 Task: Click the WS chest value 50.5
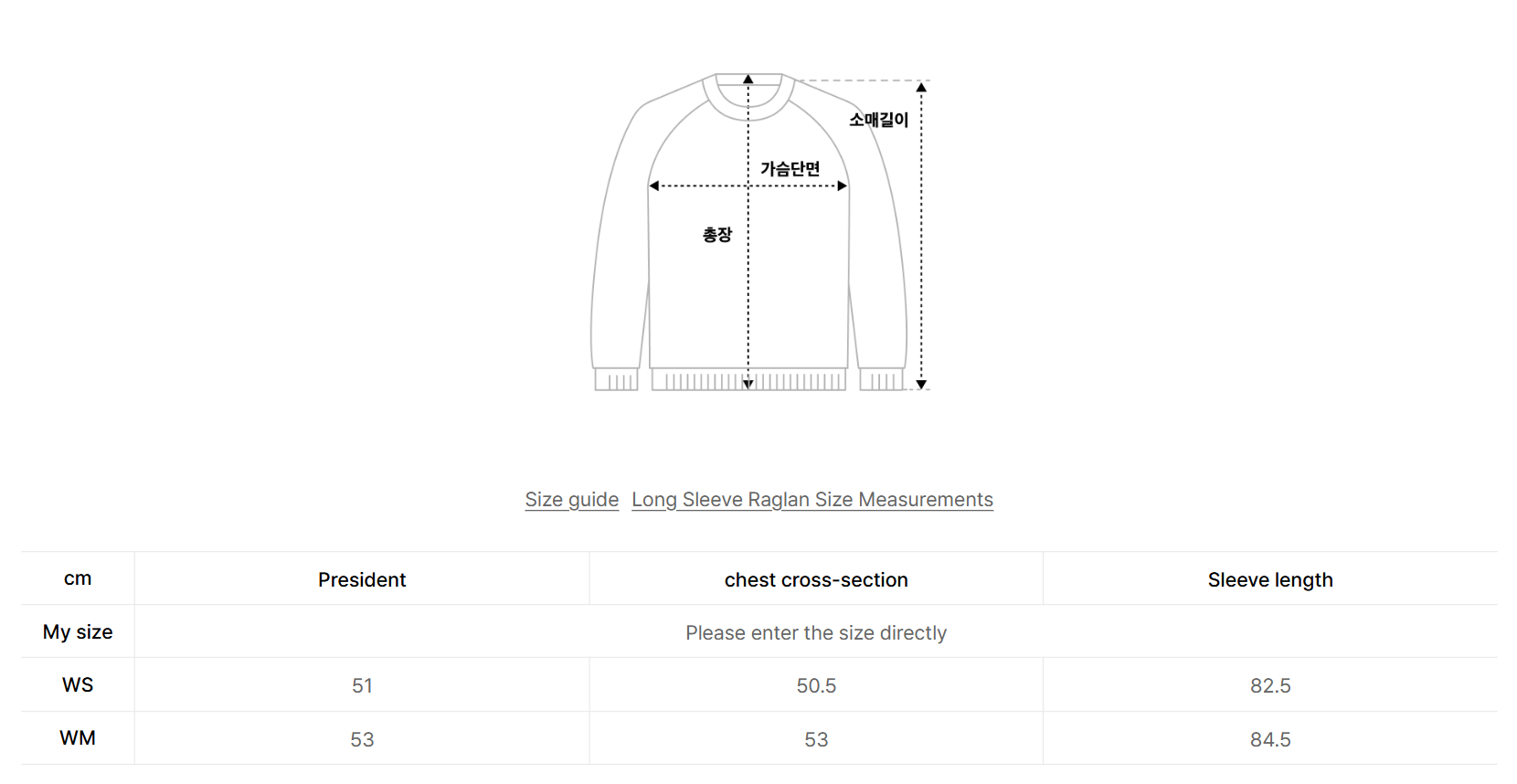coord(815,686)
